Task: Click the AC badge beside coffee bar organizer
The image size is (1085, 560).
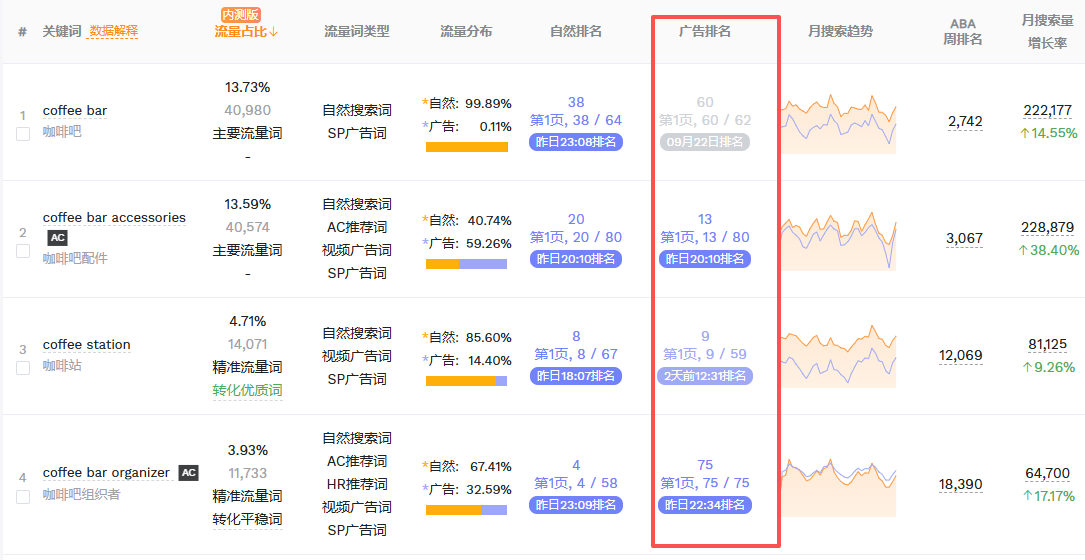Action: (x=188, y=473)
